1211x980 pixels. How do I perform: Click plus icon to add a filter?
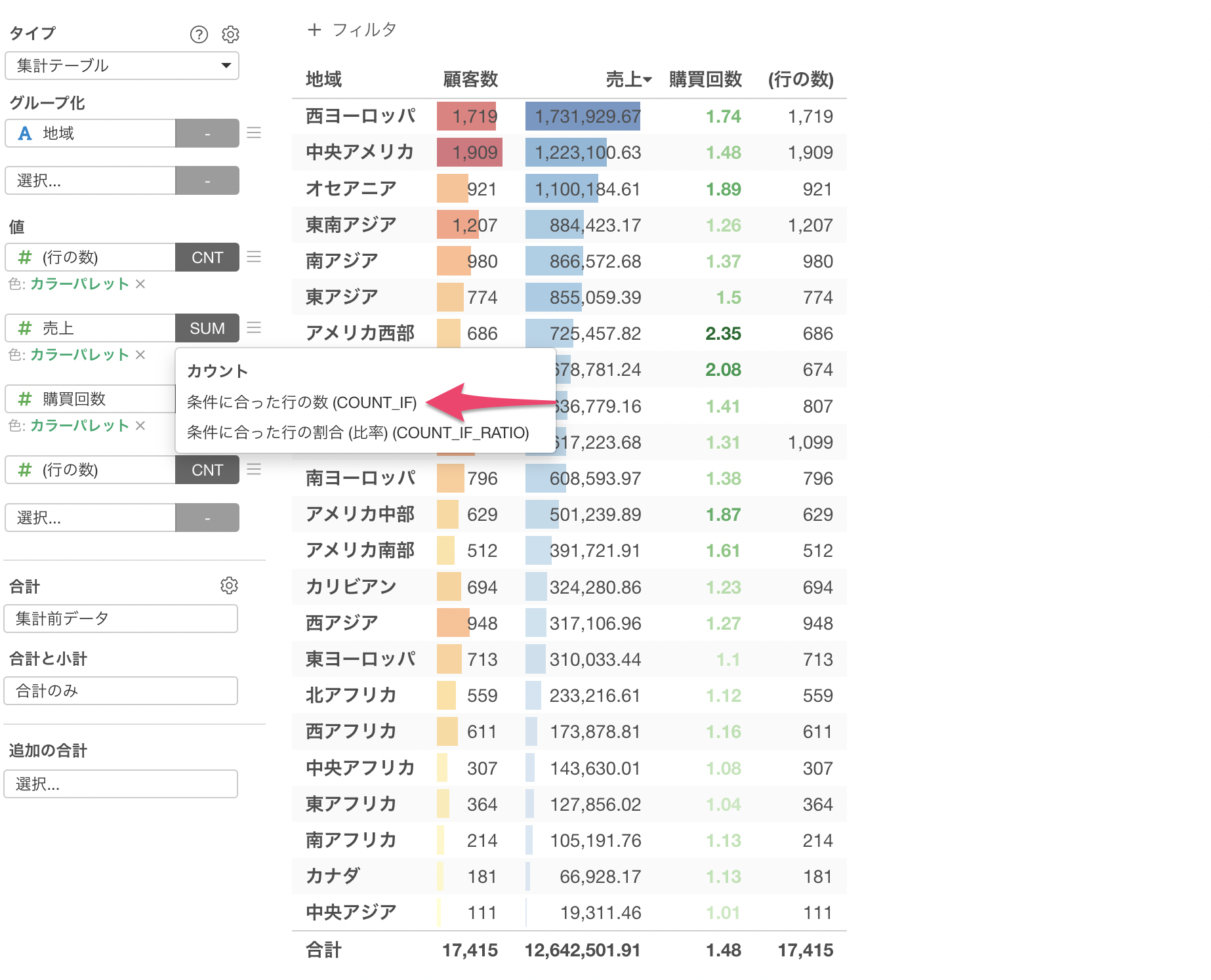click(314, 30)
